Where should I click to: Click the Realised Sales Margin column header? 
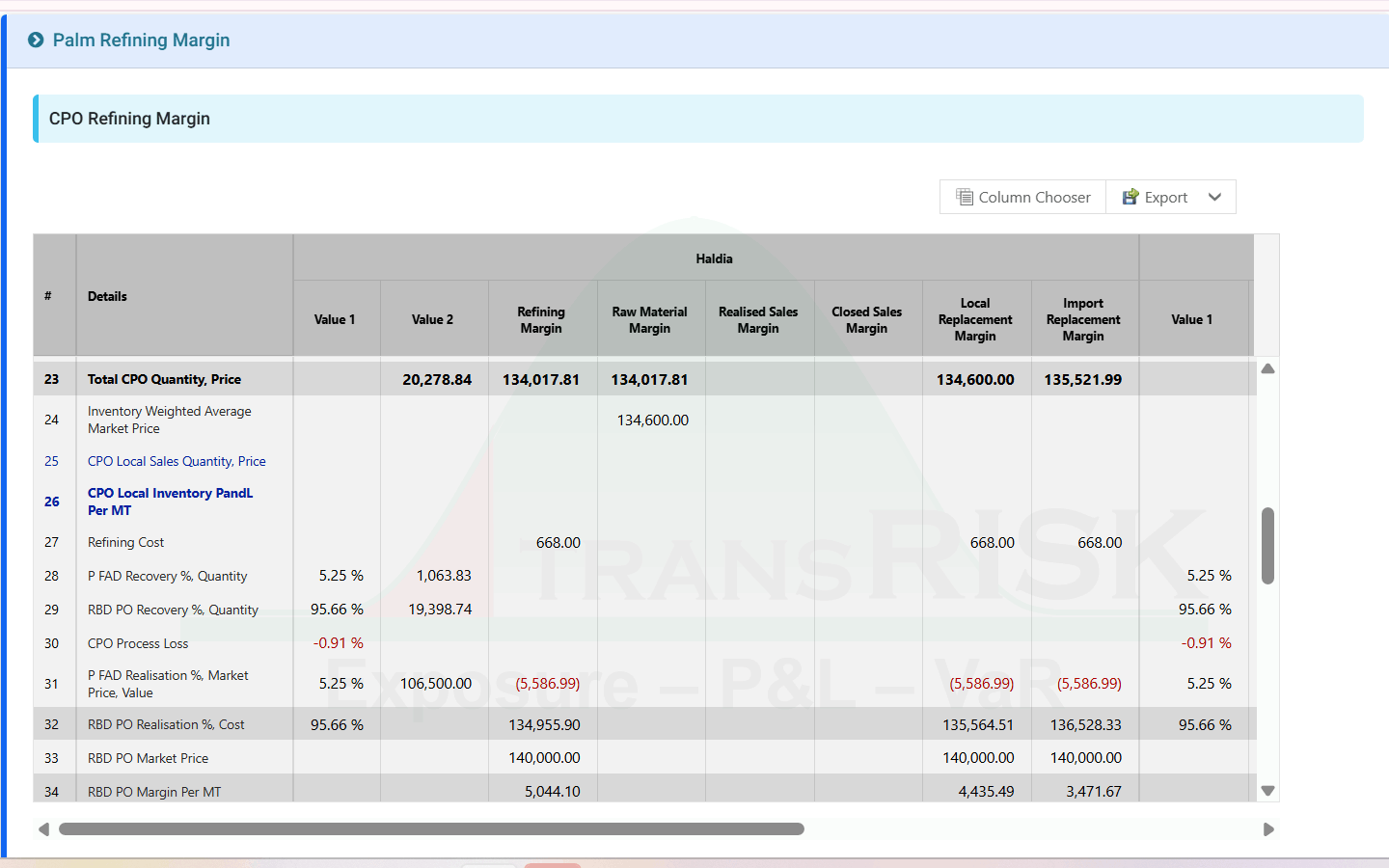pos(759,319)
